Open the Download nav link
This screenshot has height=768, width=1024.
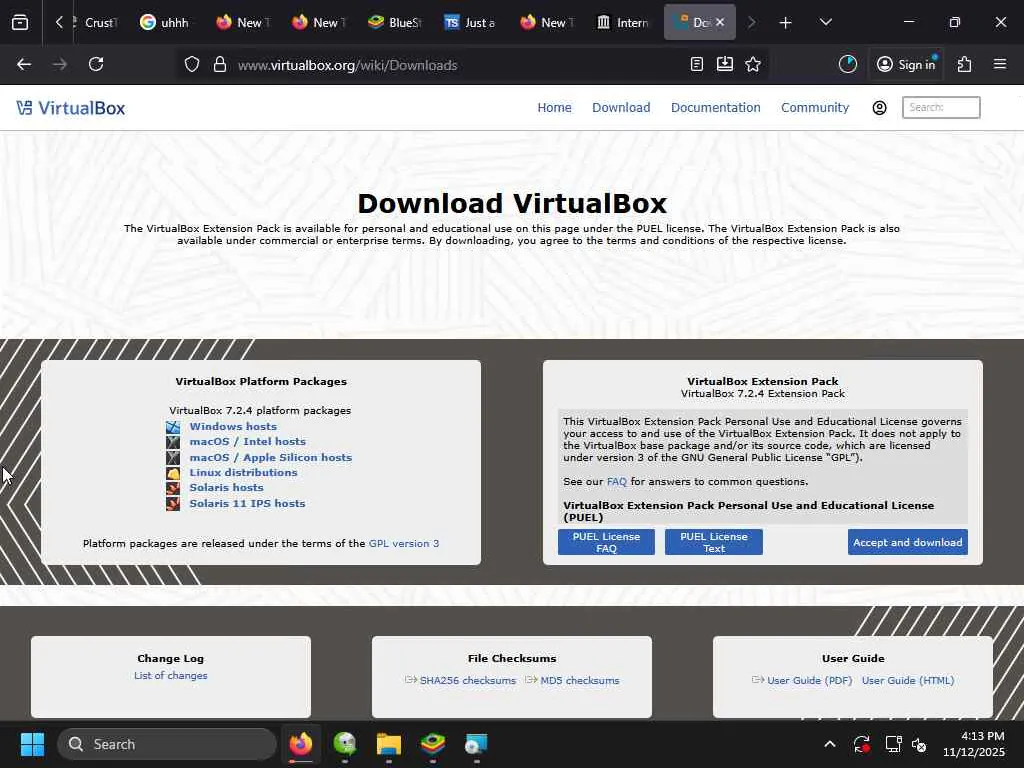click(x=621, y=108)
